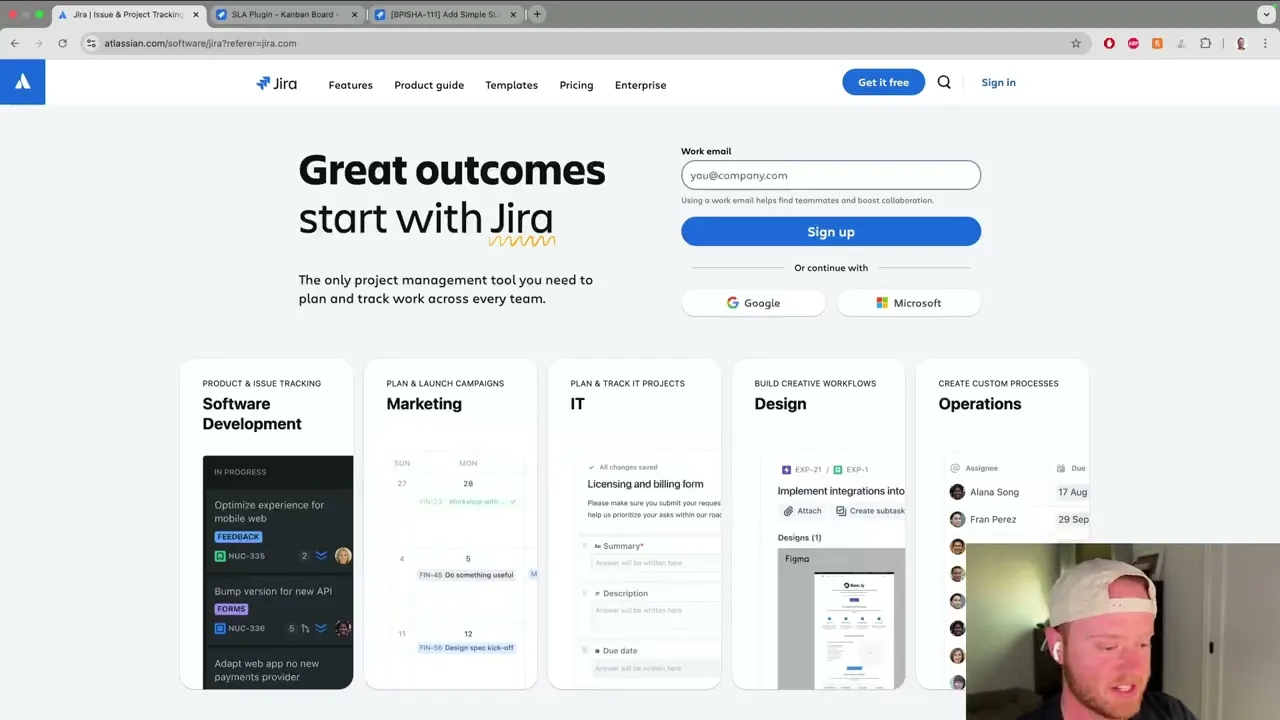The width and height of the screenshot is (1280, 720).
Task: Click the Jira logo in the page header
Action: point(277,84)
